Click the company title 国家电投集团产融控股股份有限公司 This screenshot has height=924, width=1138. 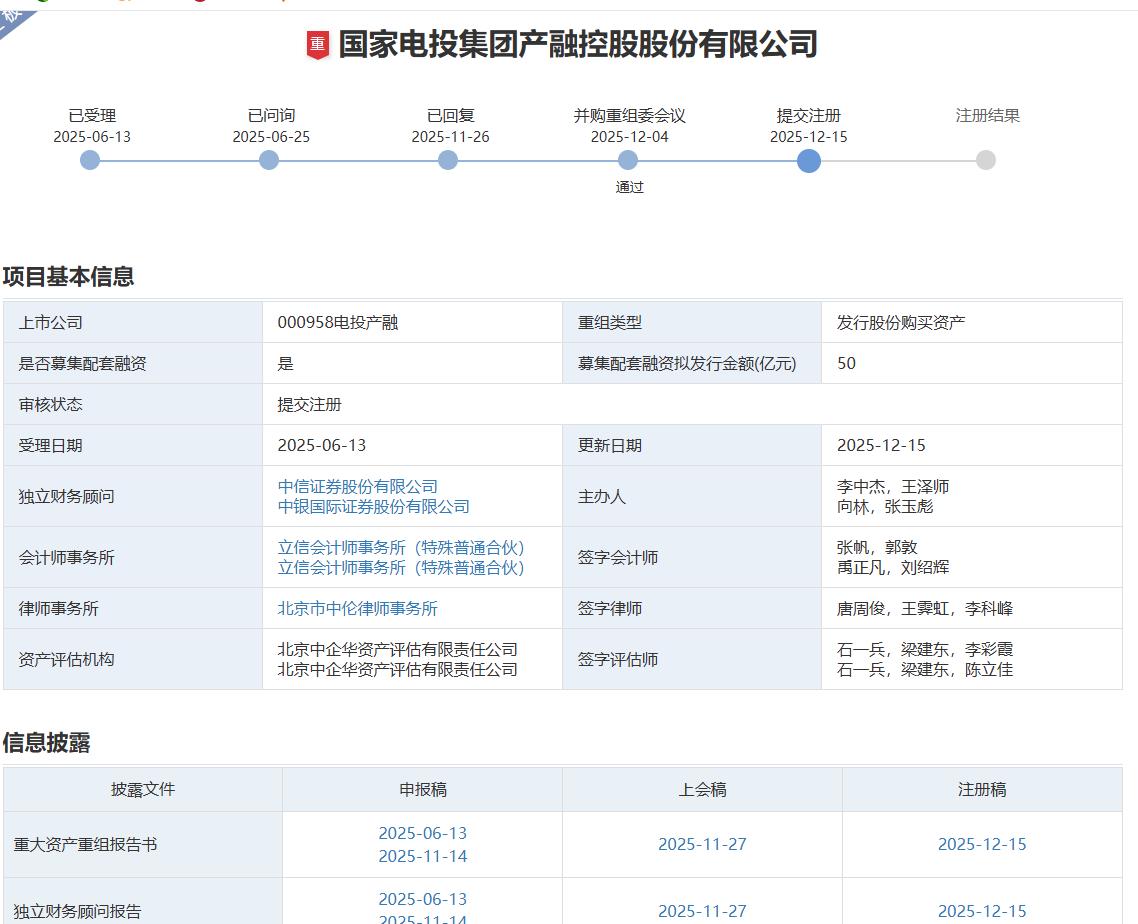click(x=578, y=44)
